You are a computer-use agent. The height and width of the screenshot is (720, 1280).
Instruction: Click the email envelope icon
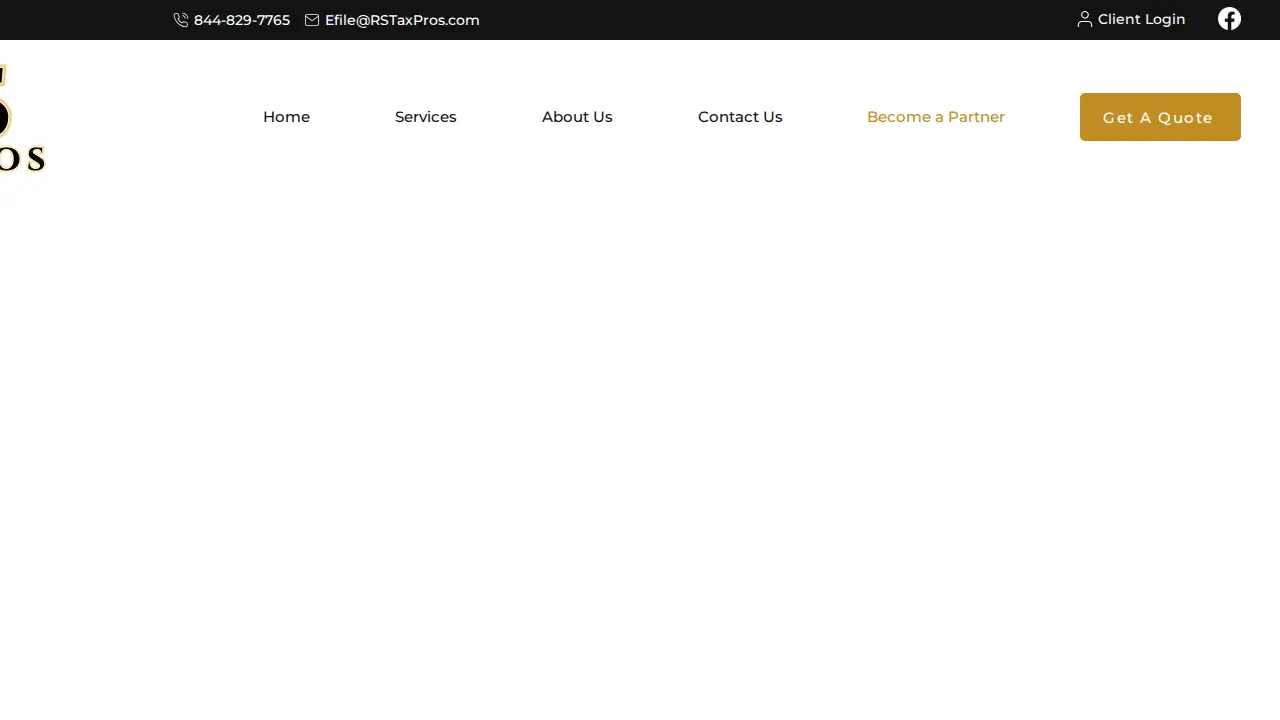click(312, 20)
